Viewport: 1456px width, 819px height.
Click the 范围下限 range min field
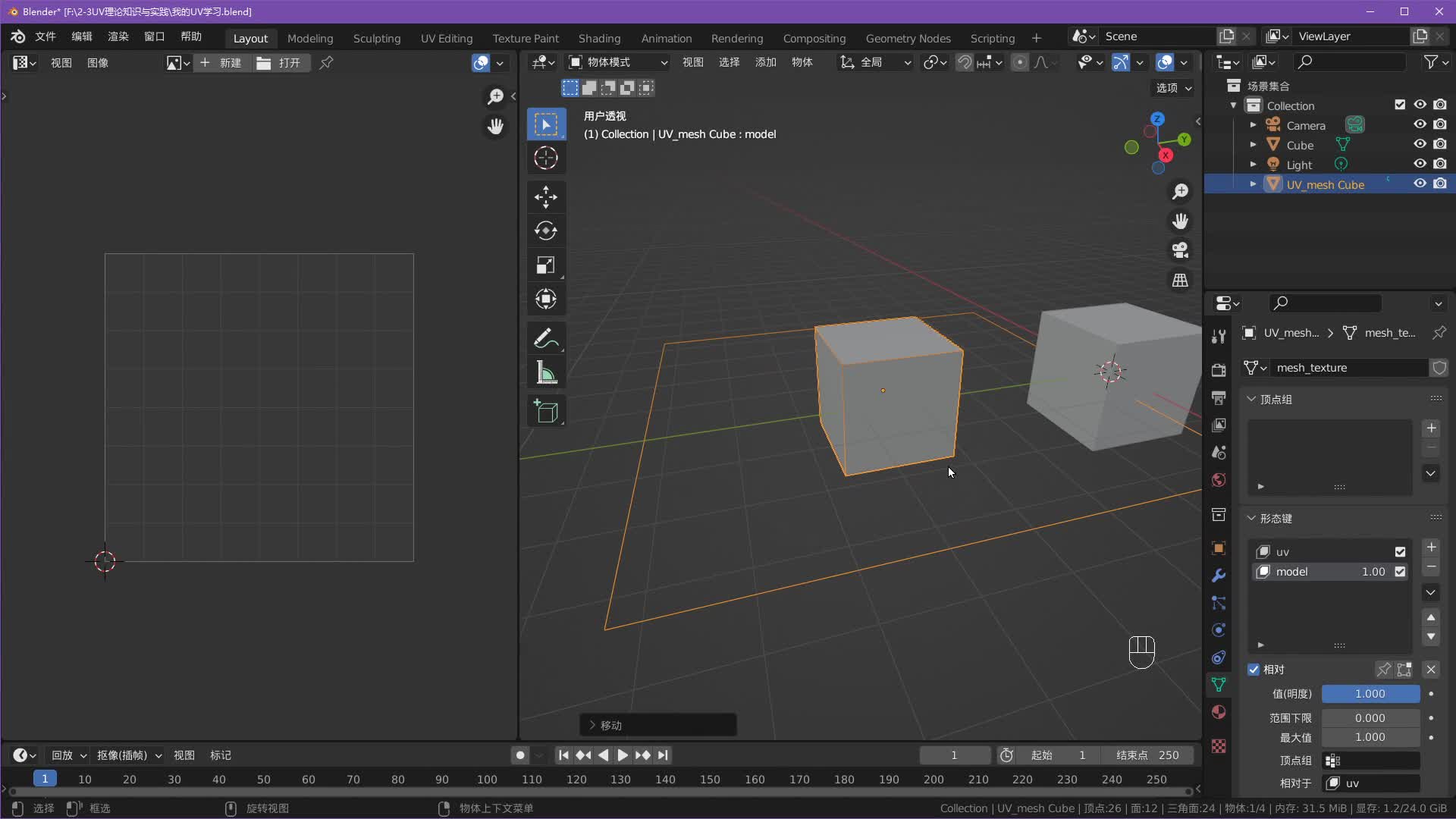click(1370, 718)
